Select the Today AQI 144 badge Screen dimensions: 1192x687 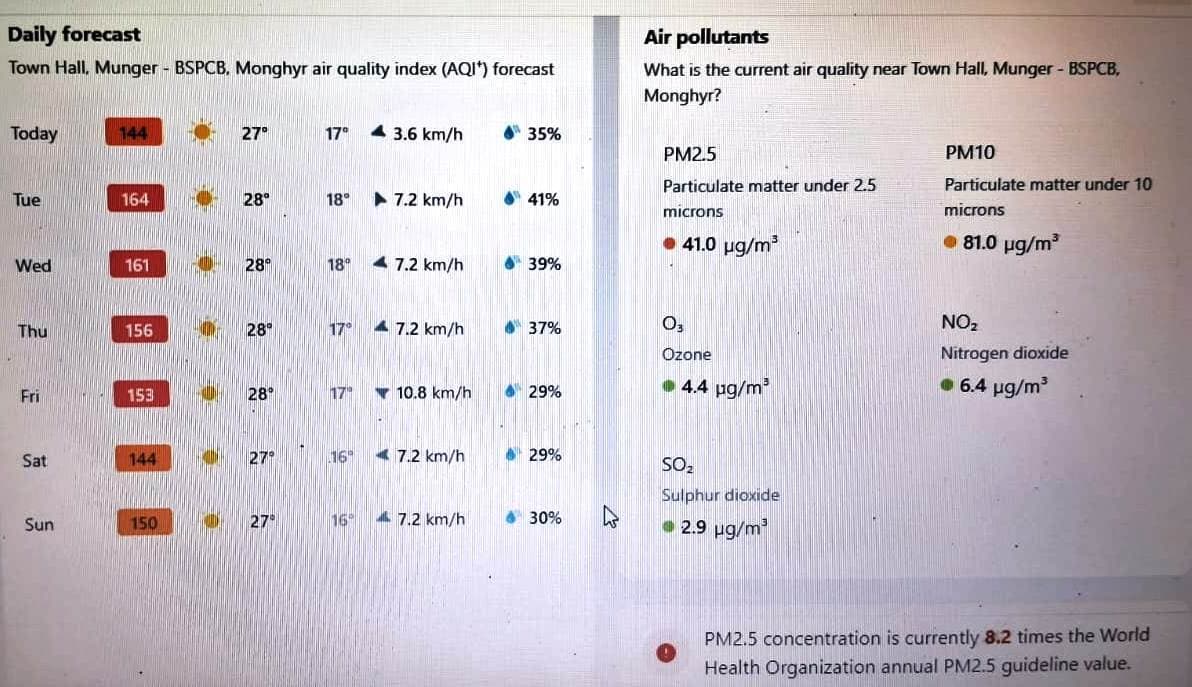(133, 133)
